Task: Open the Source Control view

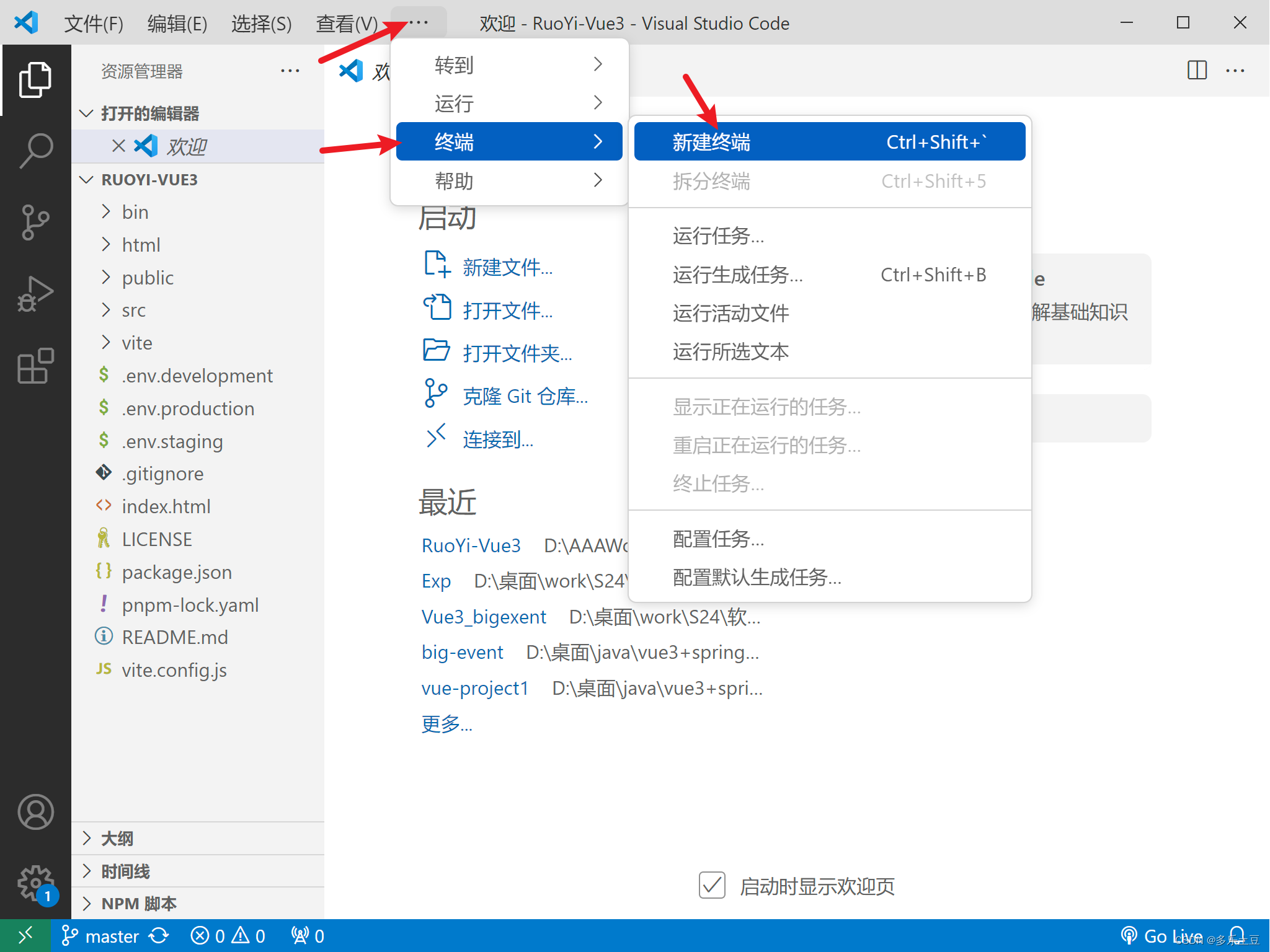Action: 35,222
